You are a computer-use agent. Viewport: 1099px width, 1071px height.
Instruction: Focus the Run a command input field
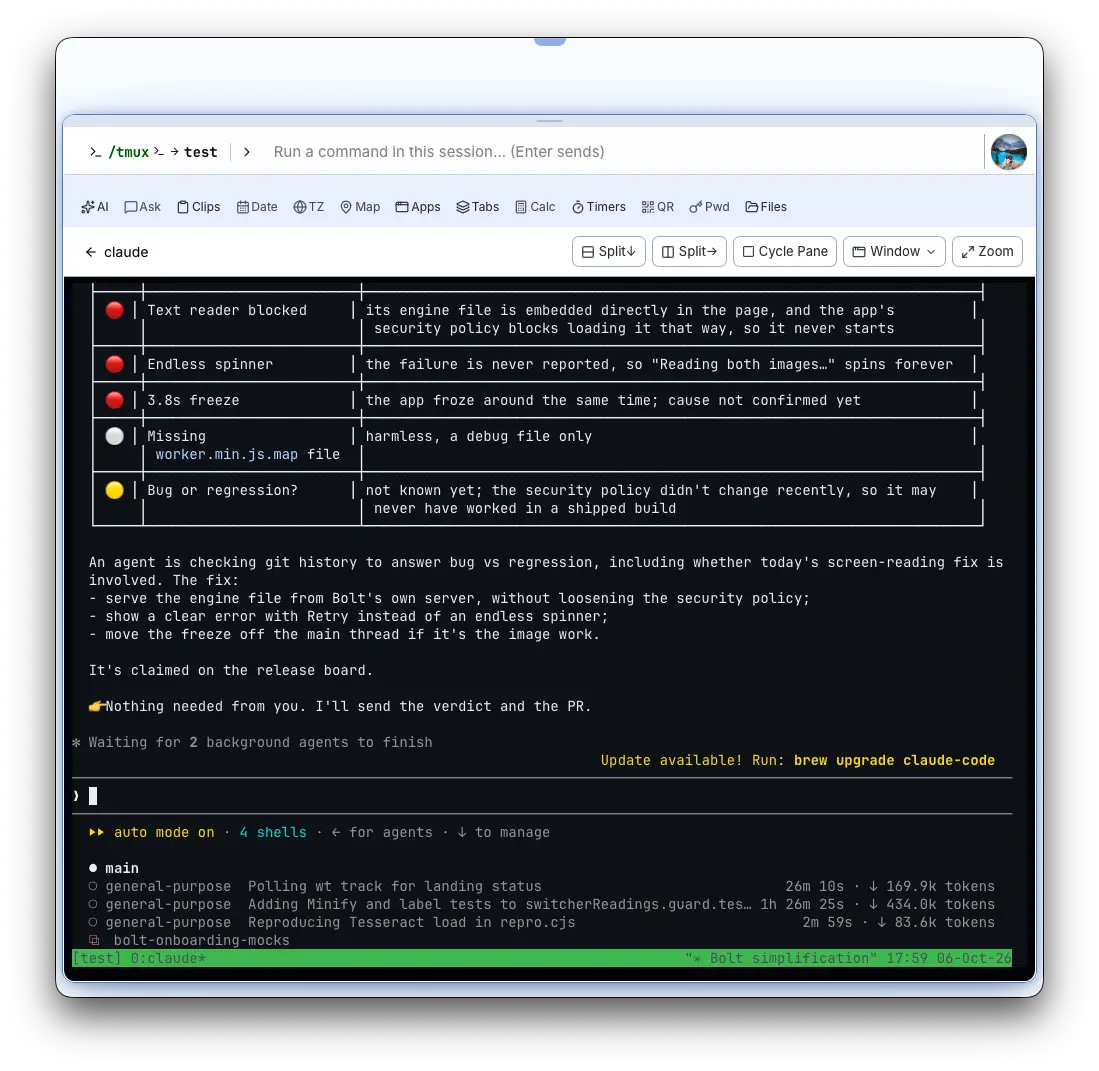click(x=624, y=152)
